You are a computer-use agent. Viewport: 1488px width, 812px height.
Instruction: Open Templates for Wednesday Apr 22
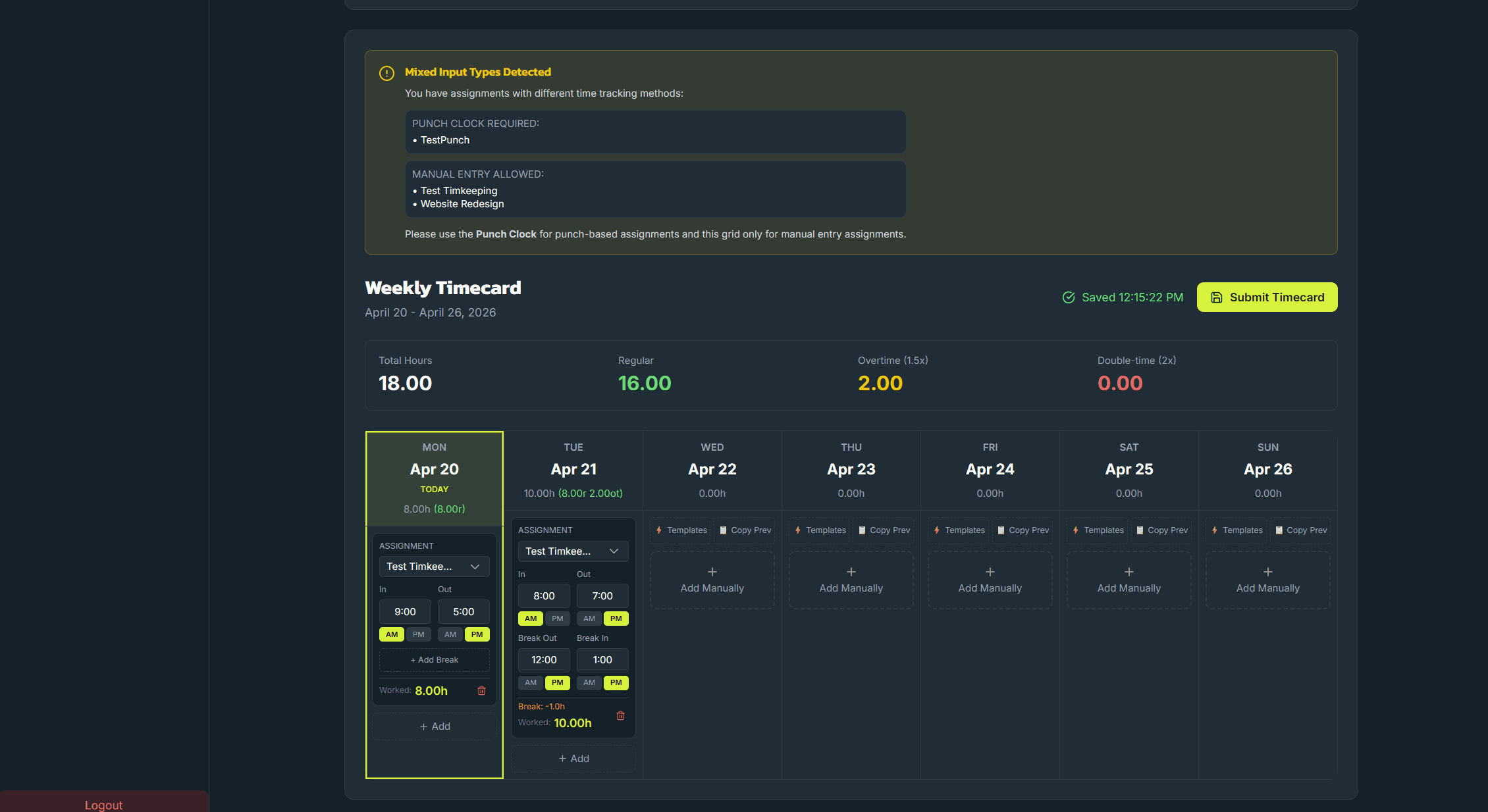pos(681,530)
